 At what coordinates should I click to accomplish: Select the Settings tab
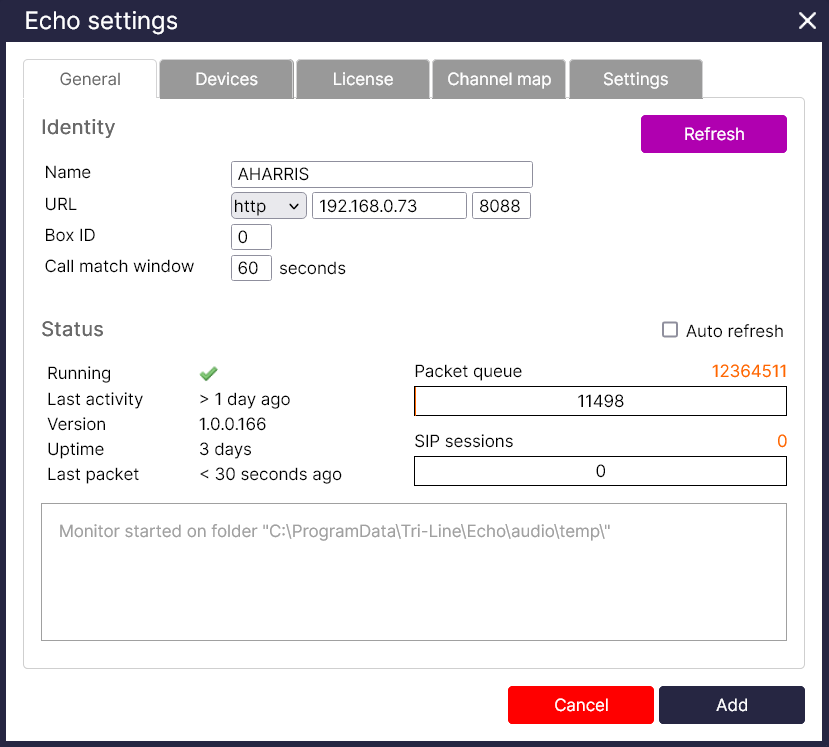pos(635,80)
